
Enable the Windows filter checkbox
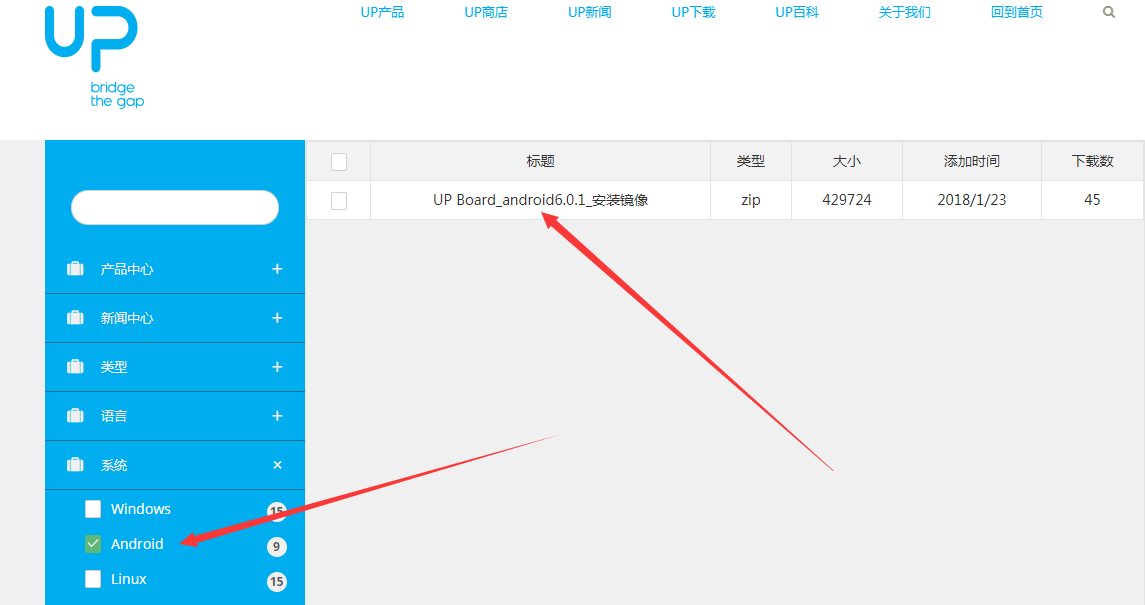[x=93, y=509]
